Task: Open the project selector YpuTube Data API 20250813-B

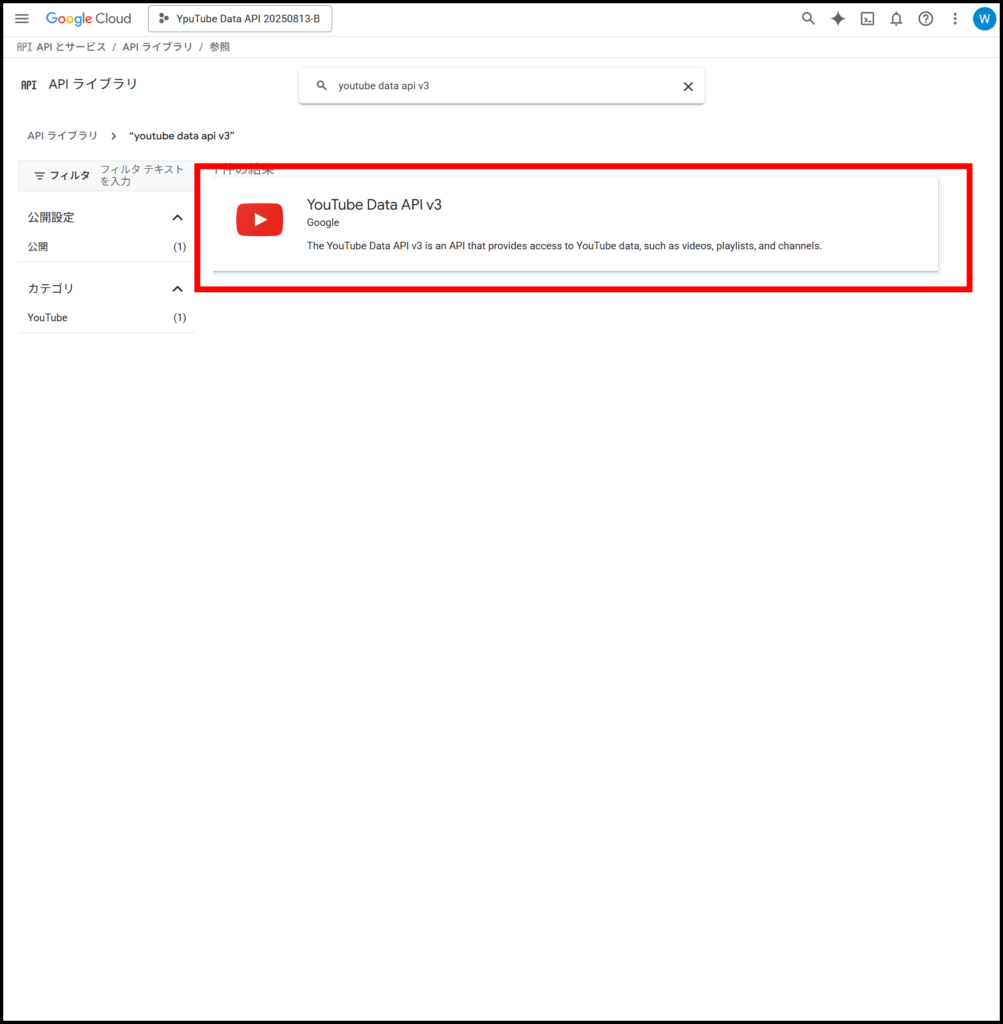Action: 240,19
